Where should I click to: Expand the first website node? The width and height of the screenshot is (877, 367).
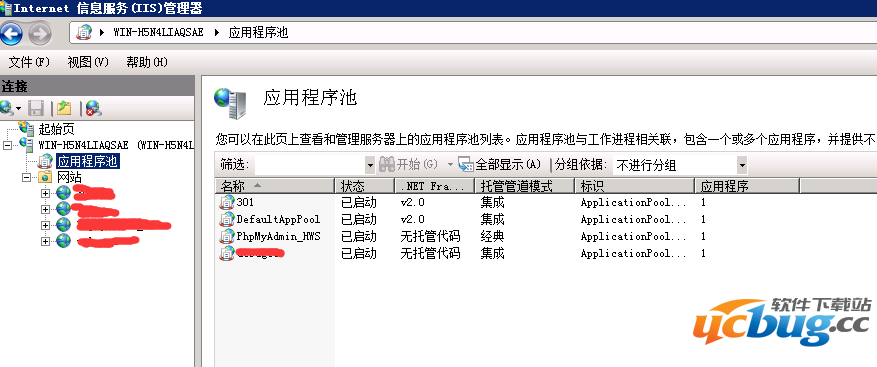coord(45,193)
